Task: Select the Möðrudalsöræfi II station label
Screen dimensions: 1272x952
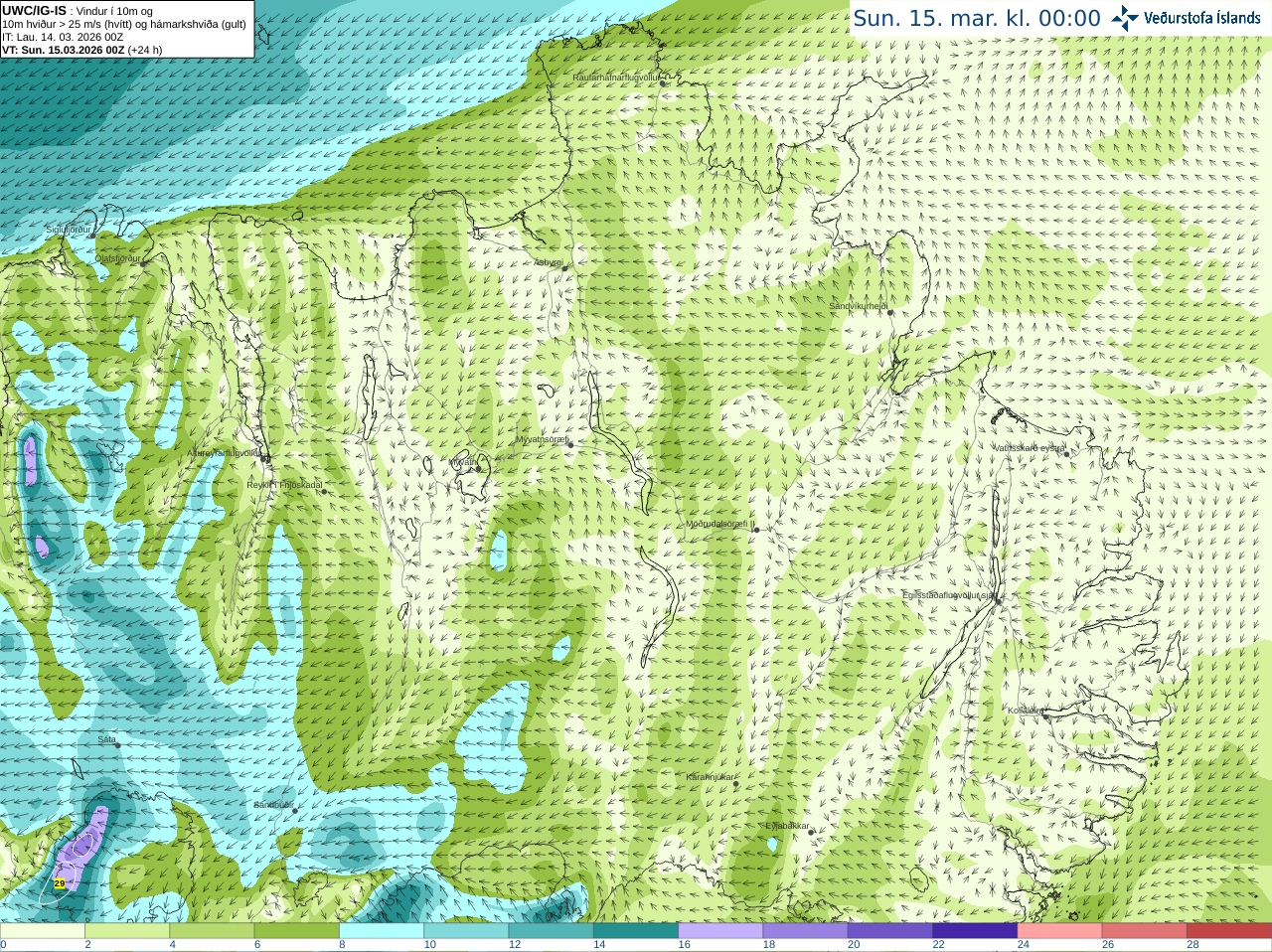Action: tap(719, 524)
